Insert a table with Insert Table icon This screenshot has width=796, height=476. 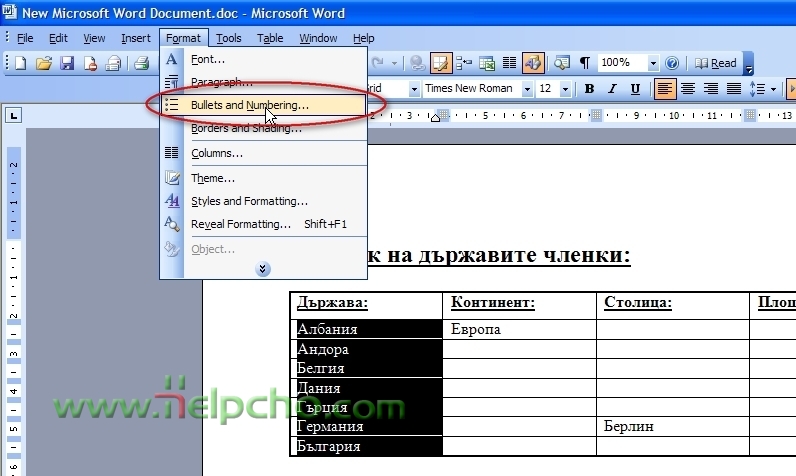tap(463, 63)
